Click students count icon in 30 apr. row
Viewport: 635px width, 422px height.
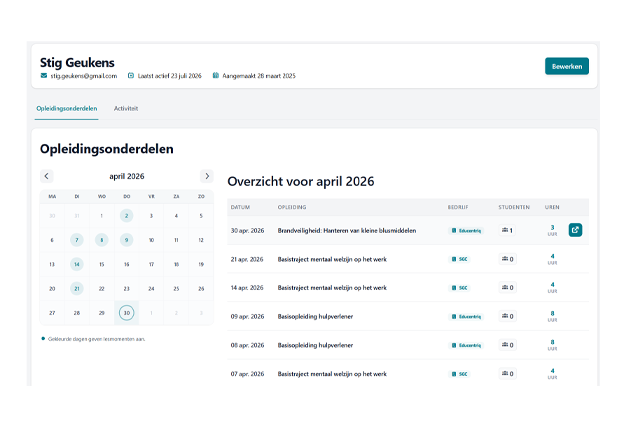coord(505,230)
